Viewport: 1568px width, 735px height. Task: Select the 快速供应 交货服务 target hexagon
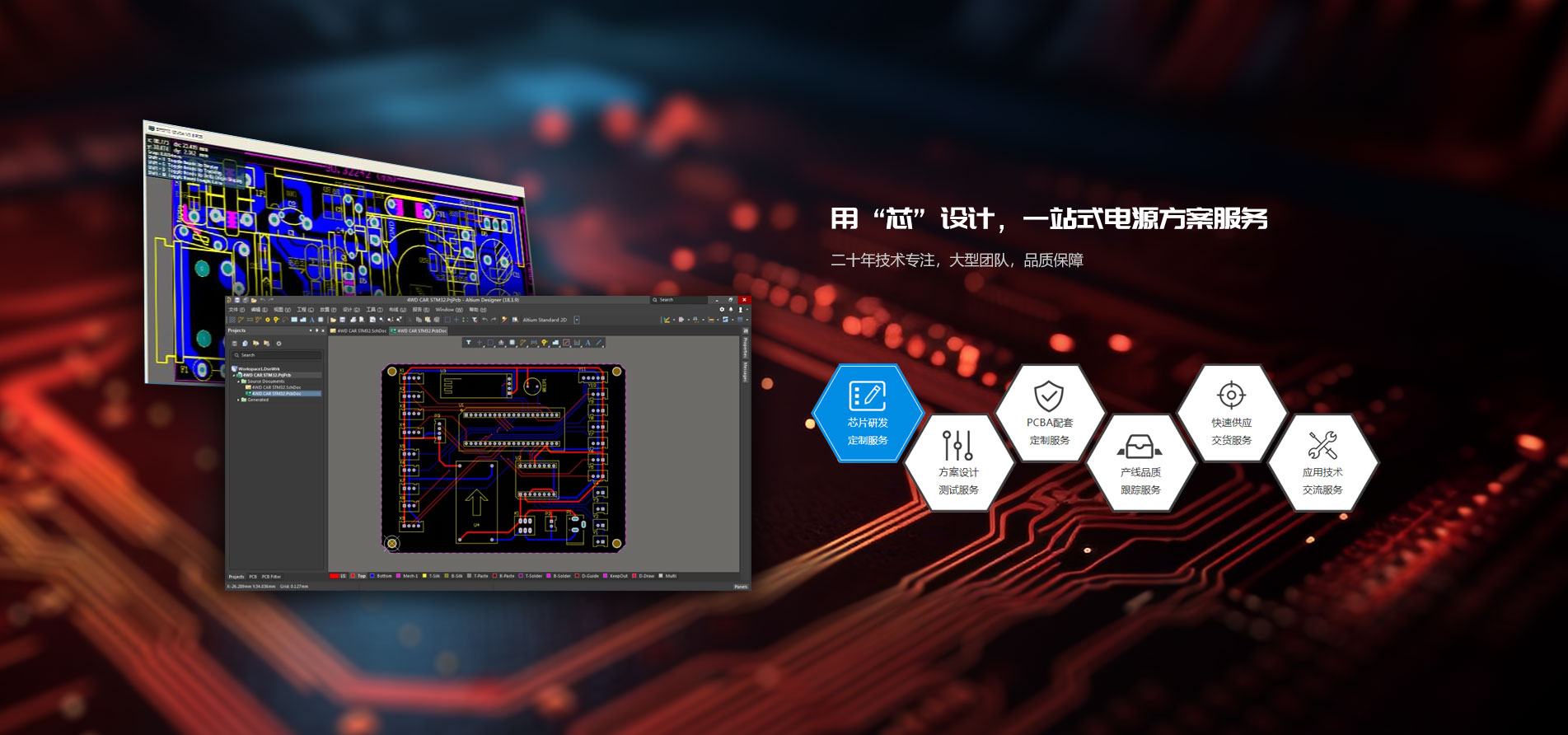point(1231,414)
